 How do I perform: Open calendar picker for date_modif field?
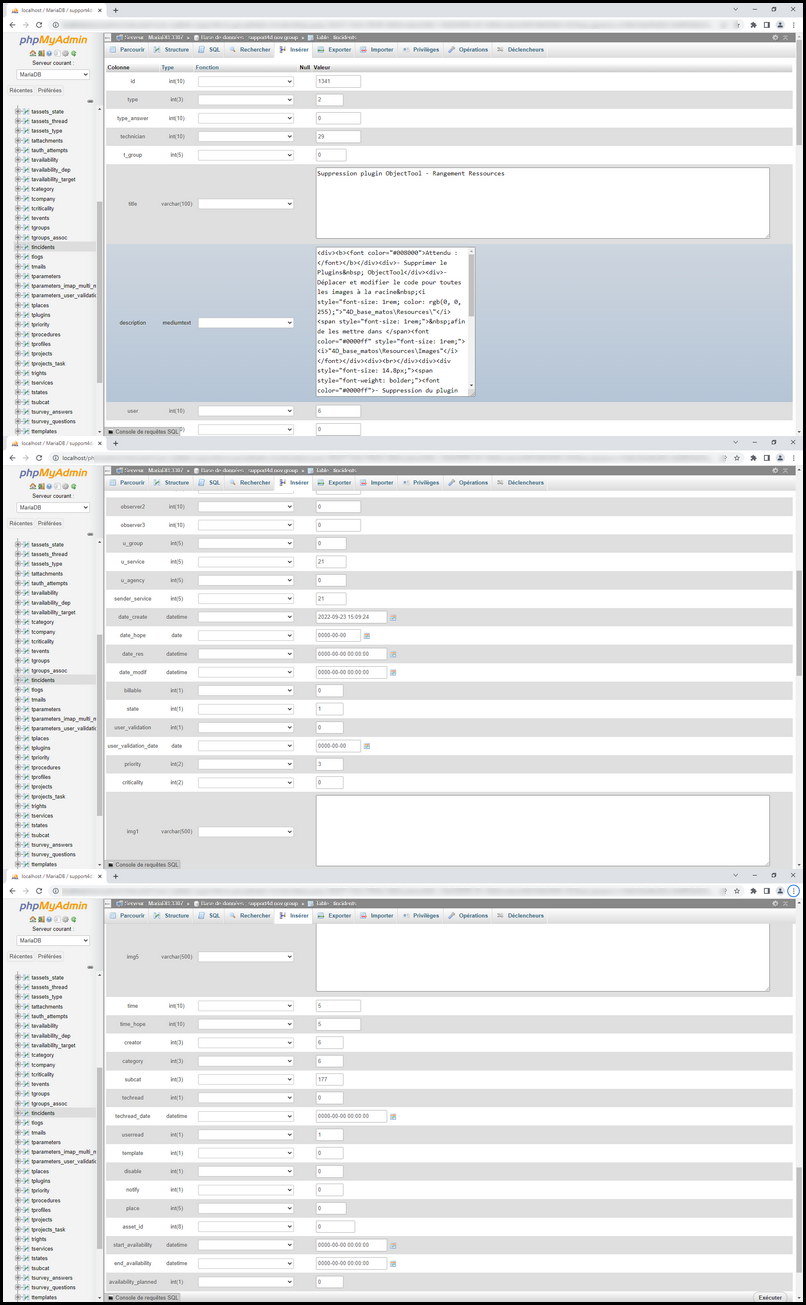pos(393,672)
